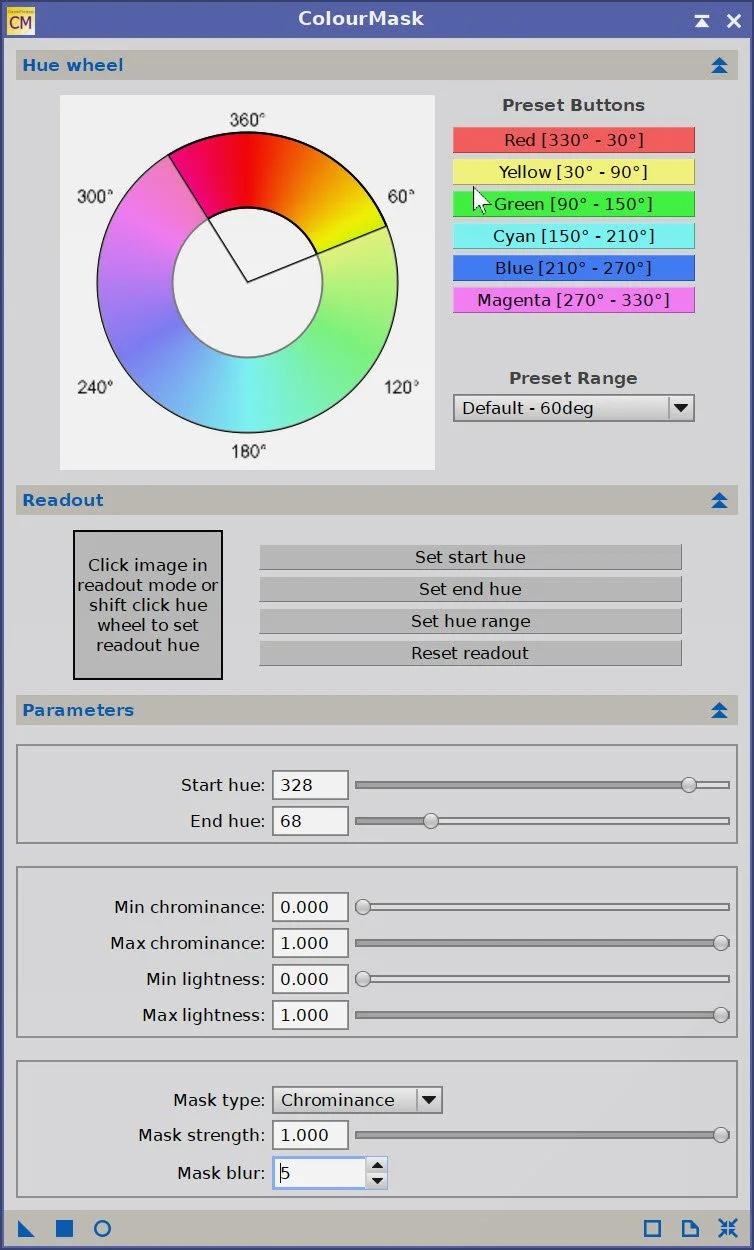Screen dimensions: 754x1250
Task: Open the Preset Range dropdown
Action: tap(574, 408)
